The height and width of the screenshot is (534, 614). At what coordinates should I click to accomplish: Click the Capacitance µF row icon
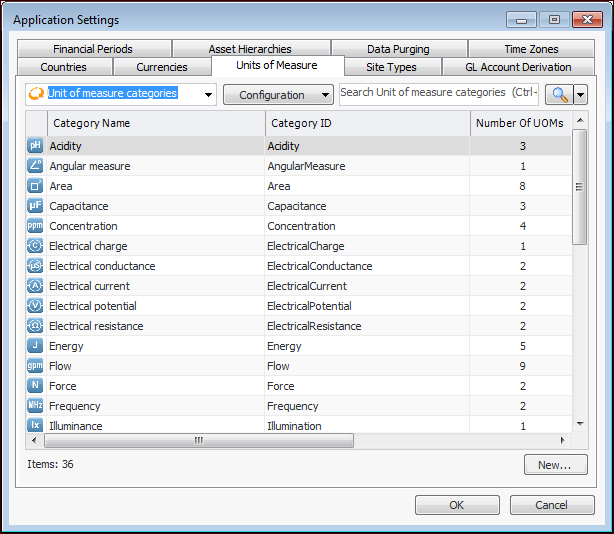[x=35, y=206]
